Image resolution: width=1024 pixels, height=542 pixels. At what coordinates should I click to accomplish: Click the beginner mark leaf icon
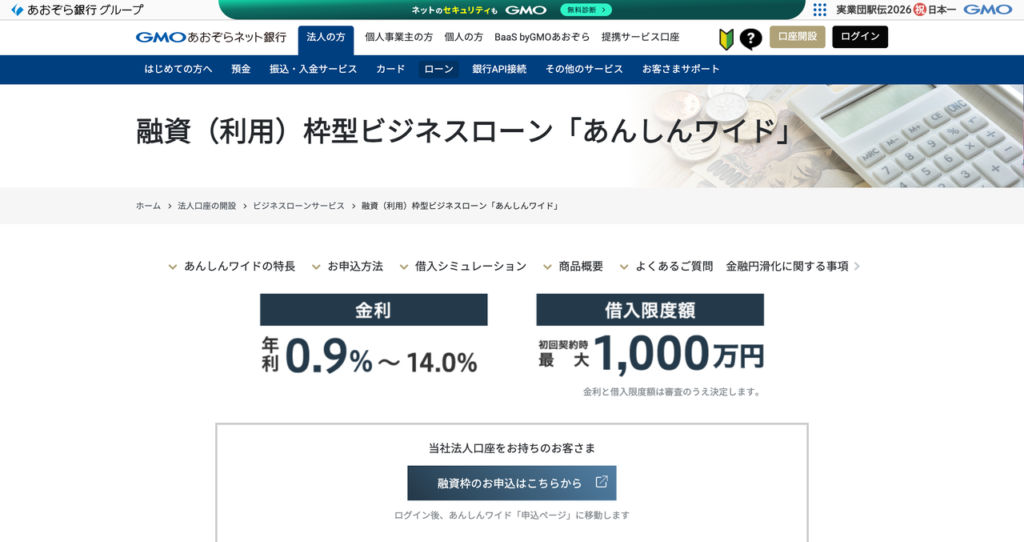point(726,39)
